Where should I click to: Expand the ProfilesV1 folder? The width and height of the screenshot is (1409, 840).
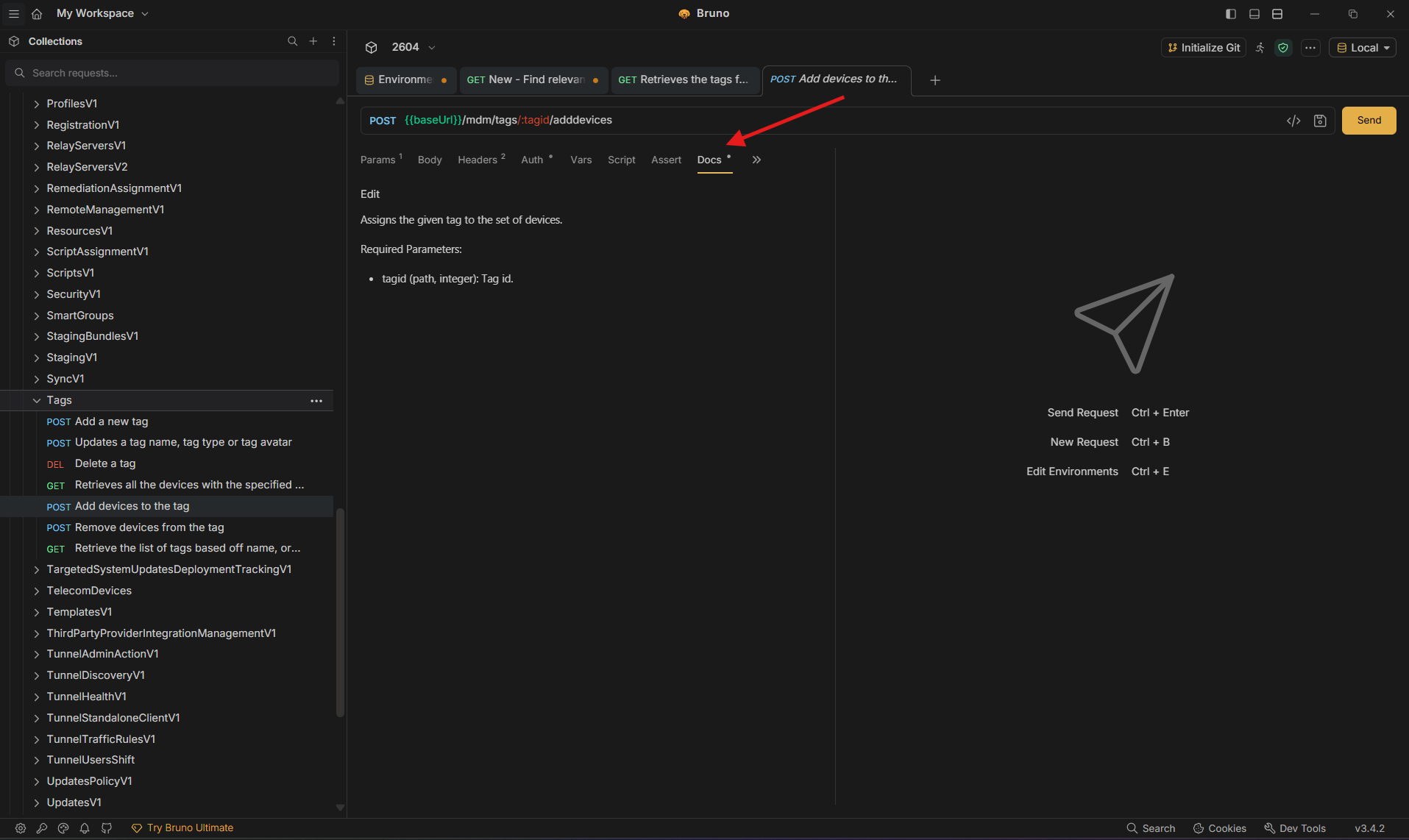[36, 104]
